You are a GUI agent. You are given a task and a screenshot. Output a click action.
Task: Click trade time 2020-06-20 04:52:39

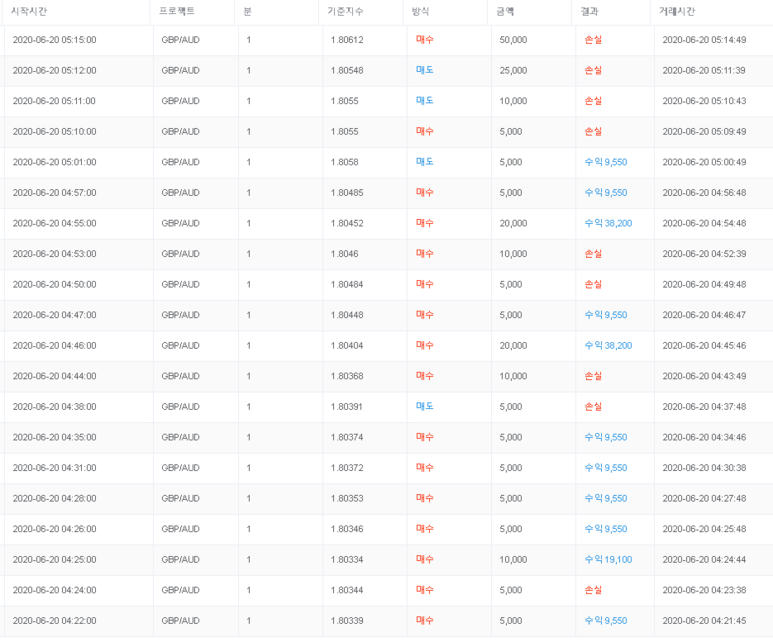pos(704,254)
